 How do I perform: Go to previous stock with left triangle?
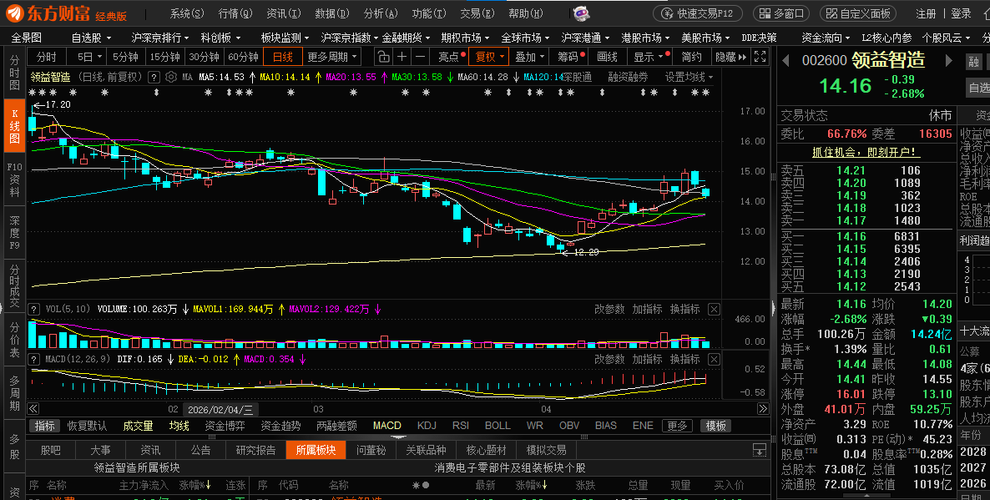[x=786, y=61]
